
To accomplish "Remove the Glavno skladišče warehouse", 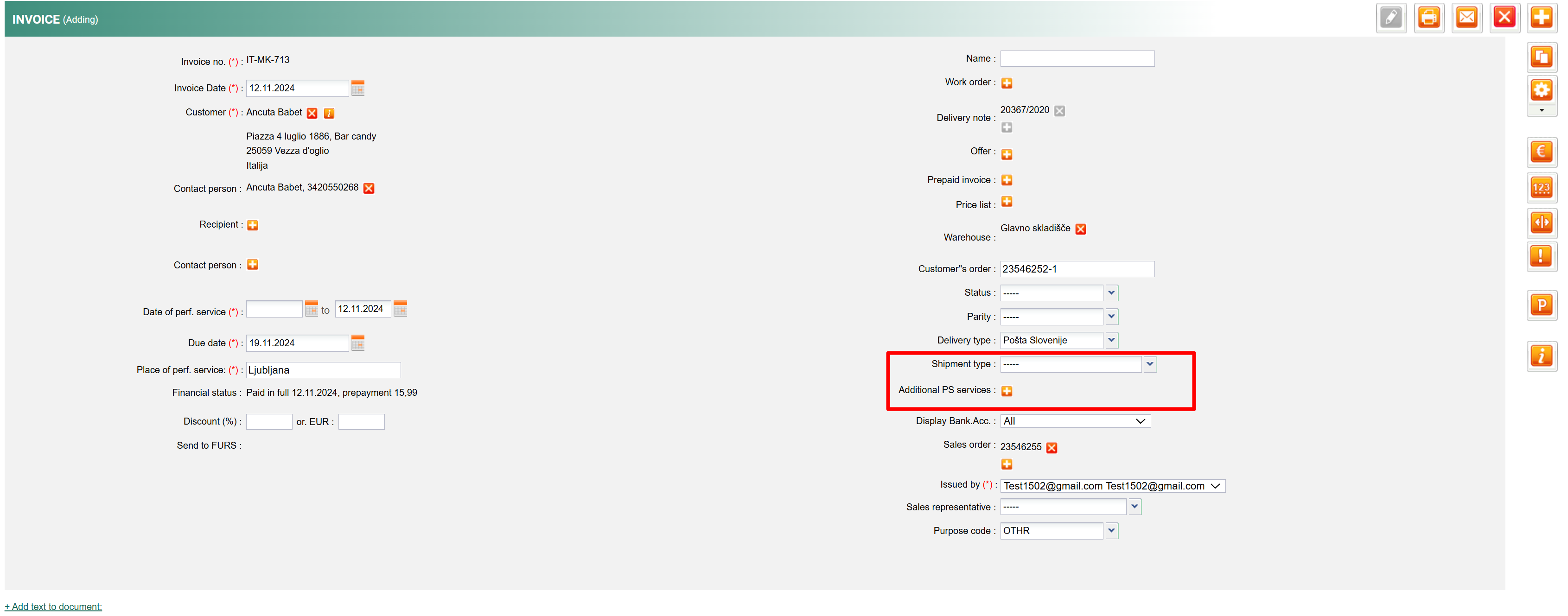I will (1080, 229).
